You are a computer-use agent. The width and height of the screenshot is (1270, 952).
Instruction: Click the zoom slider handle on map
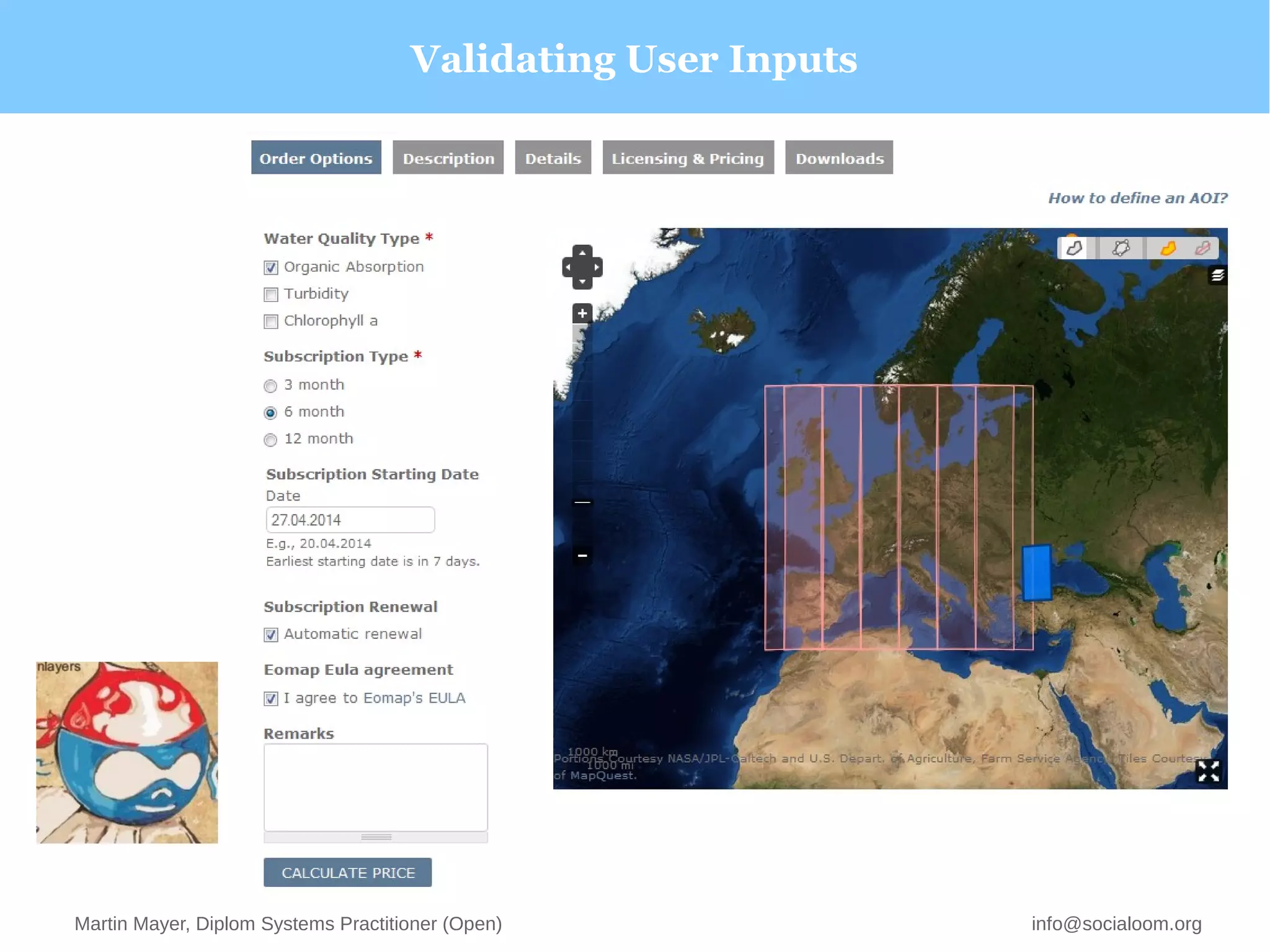(x=582, y=502)
